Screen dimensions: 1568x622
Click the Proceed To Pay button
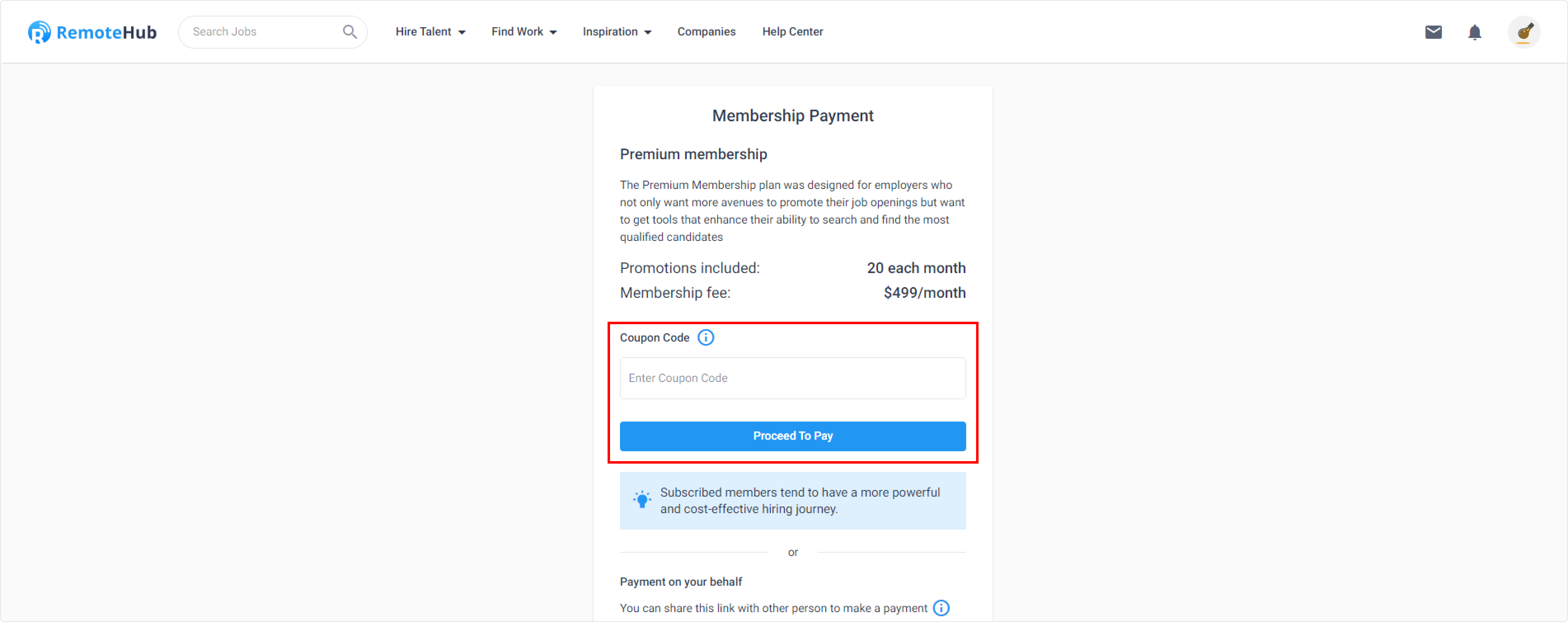pyautogui.click(x=793, y=436)
